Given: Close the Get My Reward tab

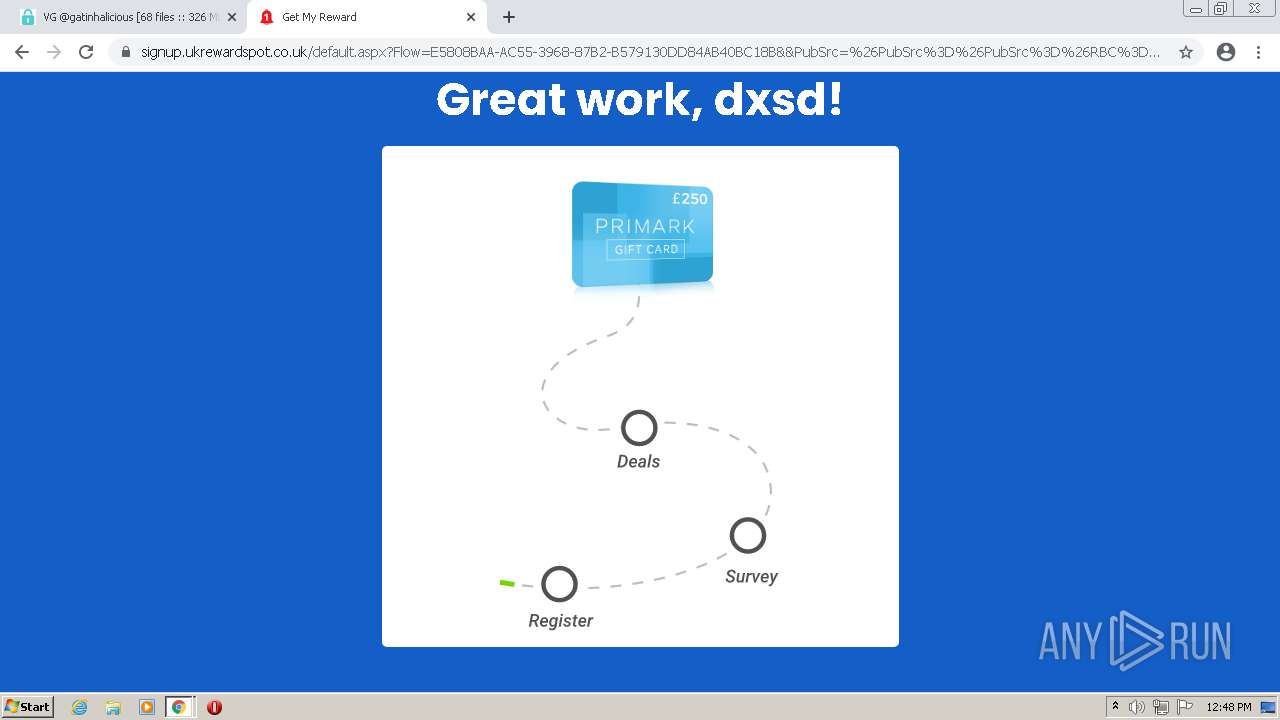Looking at the screenshot, I should tap(471, 17).
